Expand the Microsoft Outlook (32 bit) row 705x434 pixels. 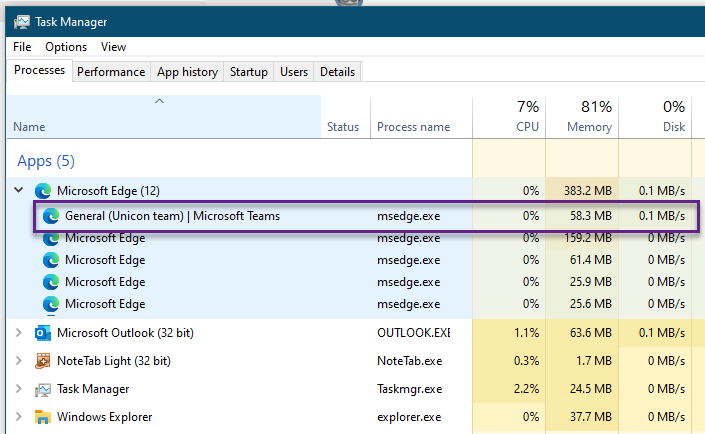(18, 332)
